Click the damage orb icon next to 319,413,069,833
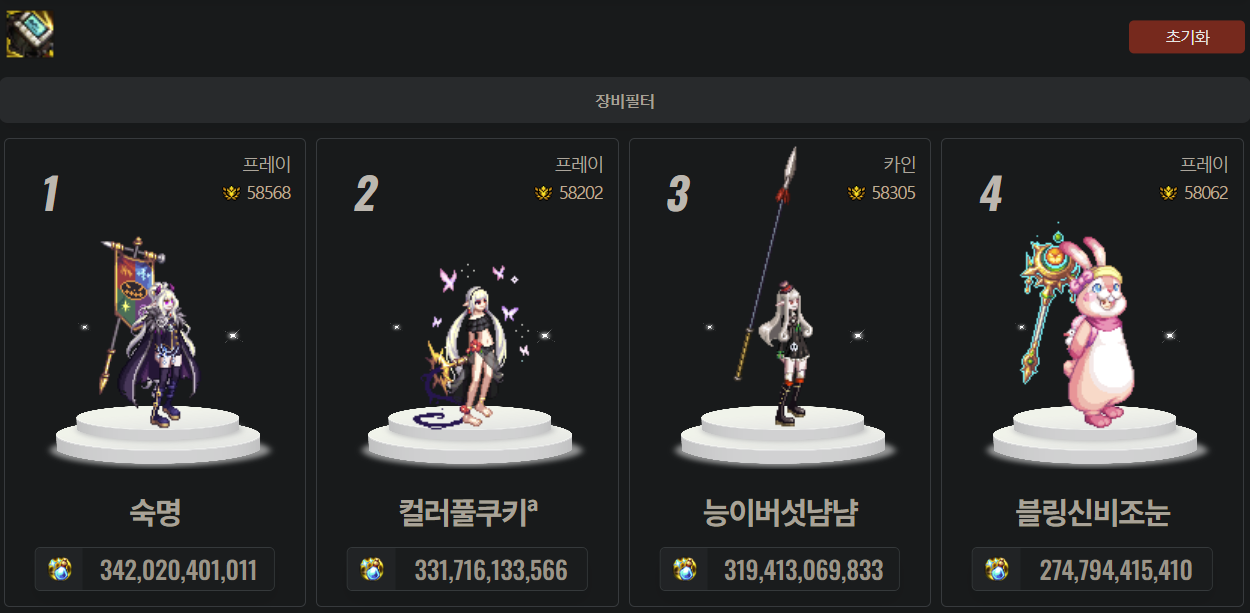This screenshot has height=613, width=1250. coord(685,570)
